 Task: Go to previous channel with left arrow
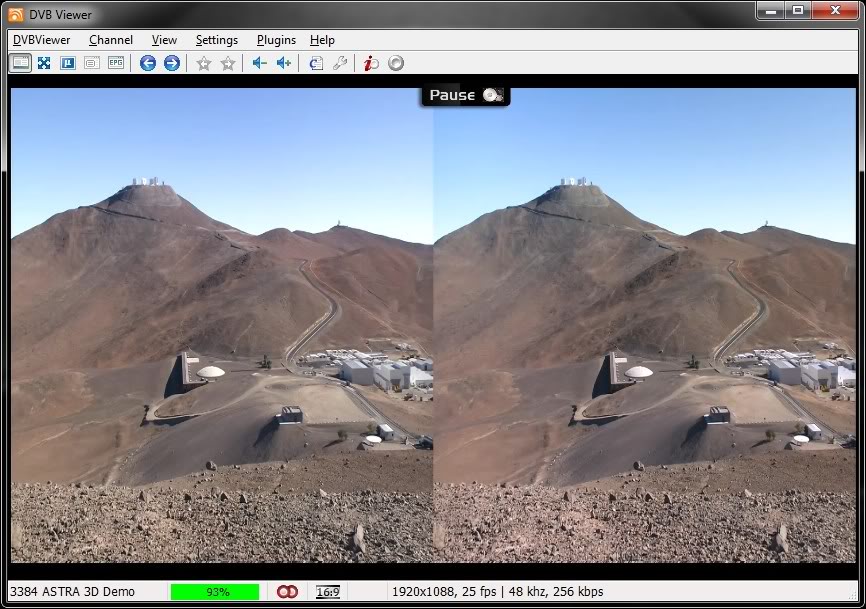(147, 63)
